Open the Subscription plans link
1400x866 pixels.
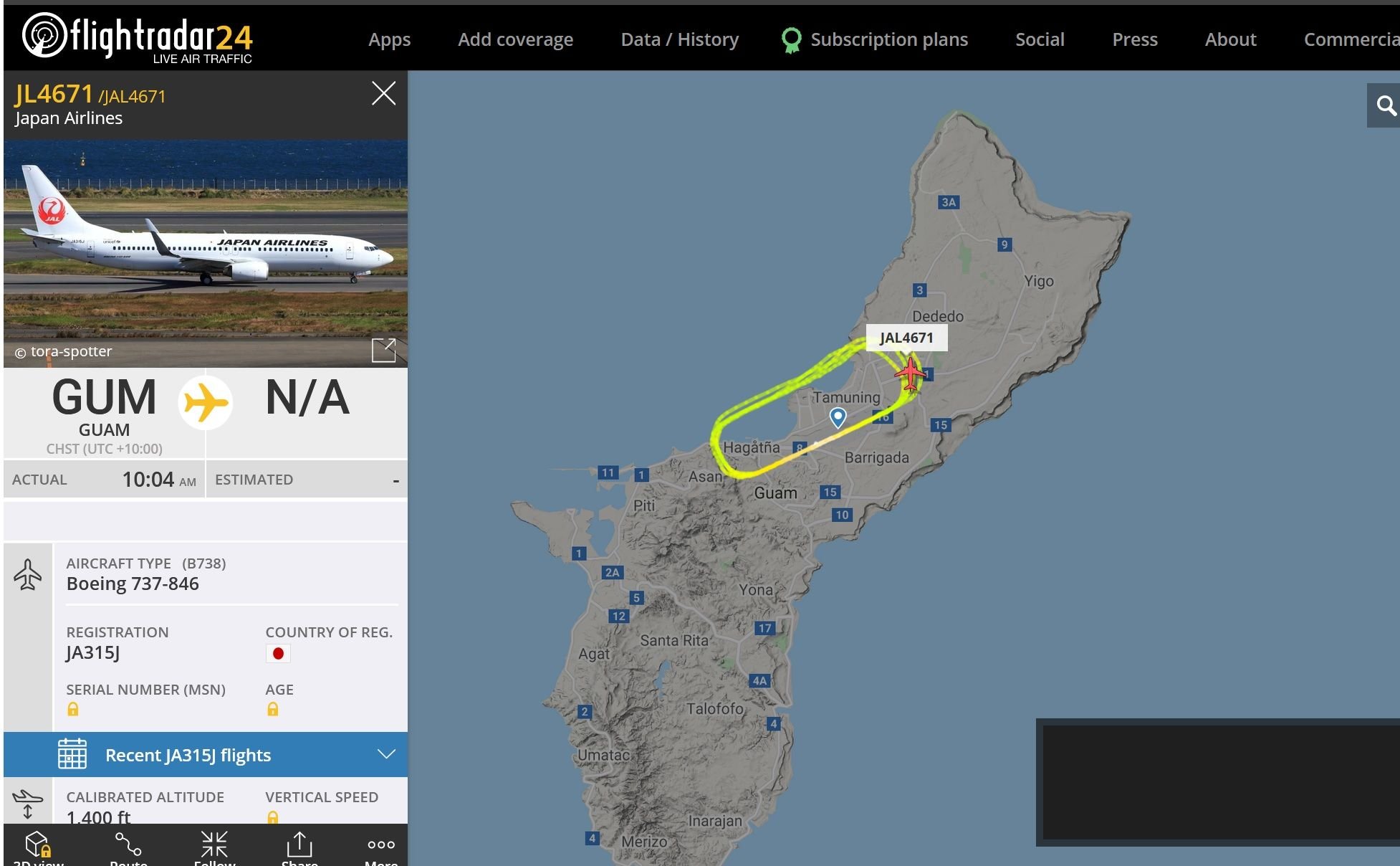coord(875,39)
